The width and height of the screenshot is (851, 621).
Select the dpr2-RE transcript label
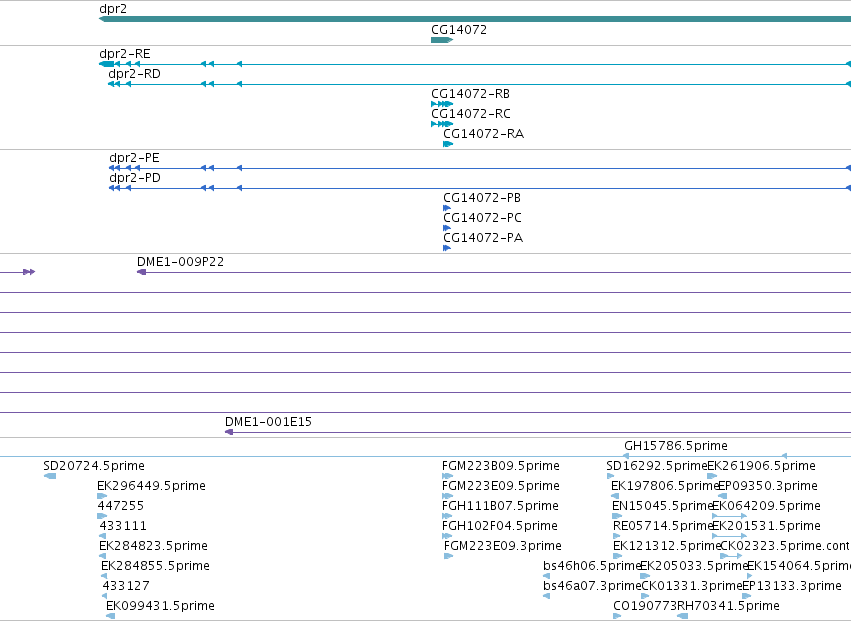coord(125,54)
